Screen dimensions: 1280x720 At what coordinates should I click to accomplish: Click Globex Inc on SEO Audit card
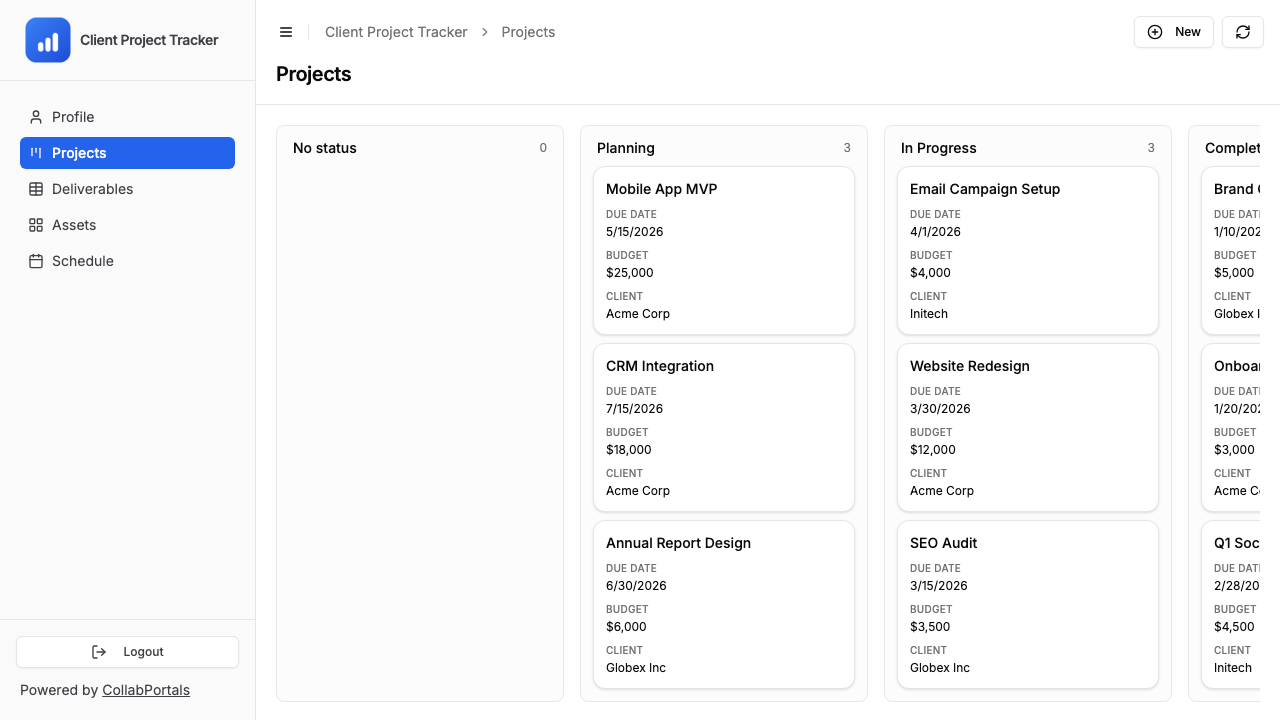[940, 668]
